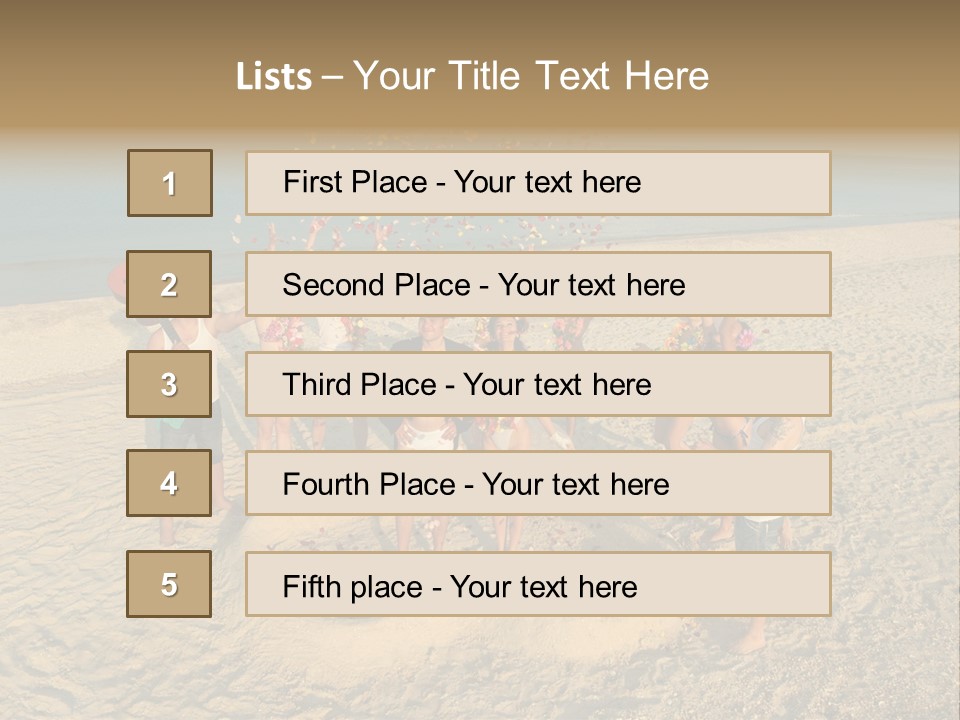Viewport: 960px width, 720px height.
Task: Place cursor after 'here' in First Place box
Action: tap(643, 182)
